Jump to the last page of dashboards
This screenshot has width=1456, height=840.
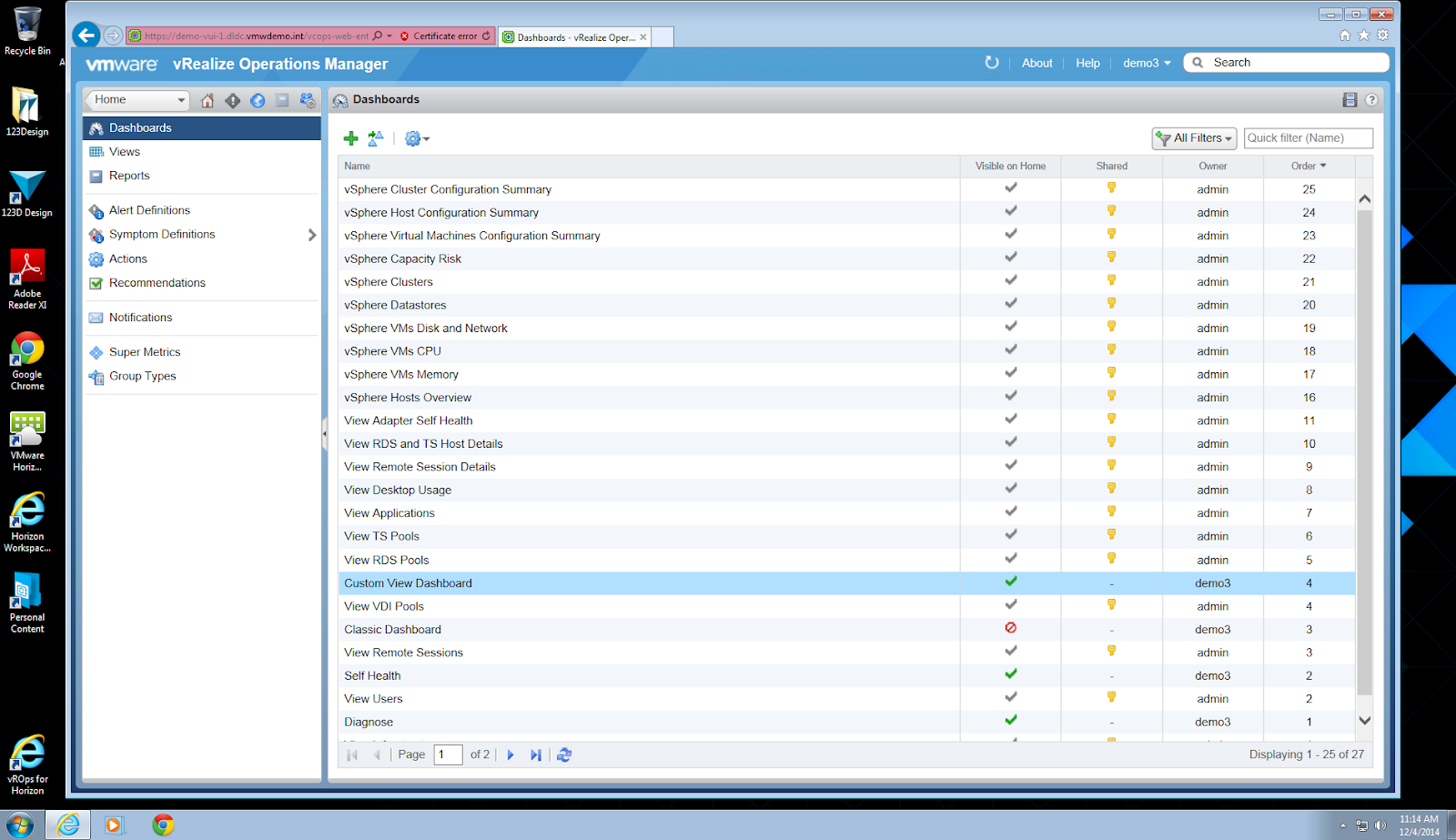tap(536, 755)
